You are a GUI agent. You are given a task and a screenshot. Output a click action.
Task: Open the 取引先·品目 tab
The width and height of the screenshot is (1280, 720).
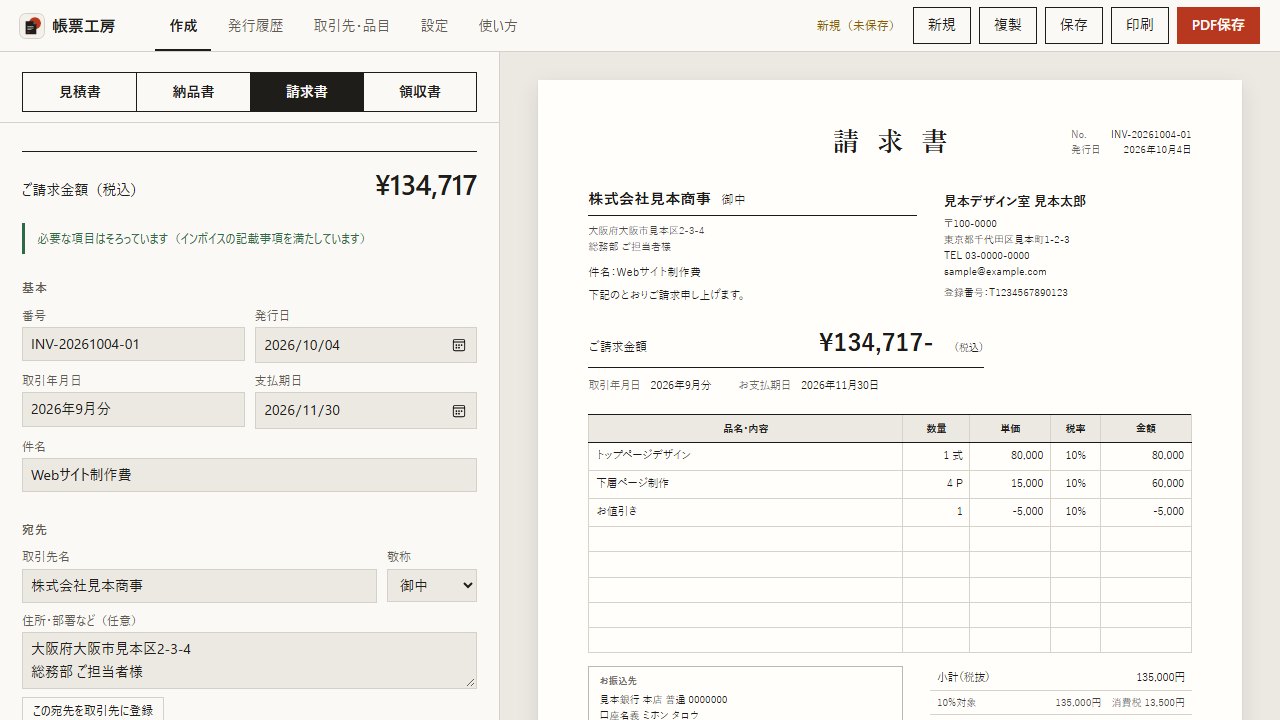pos(351,26)
